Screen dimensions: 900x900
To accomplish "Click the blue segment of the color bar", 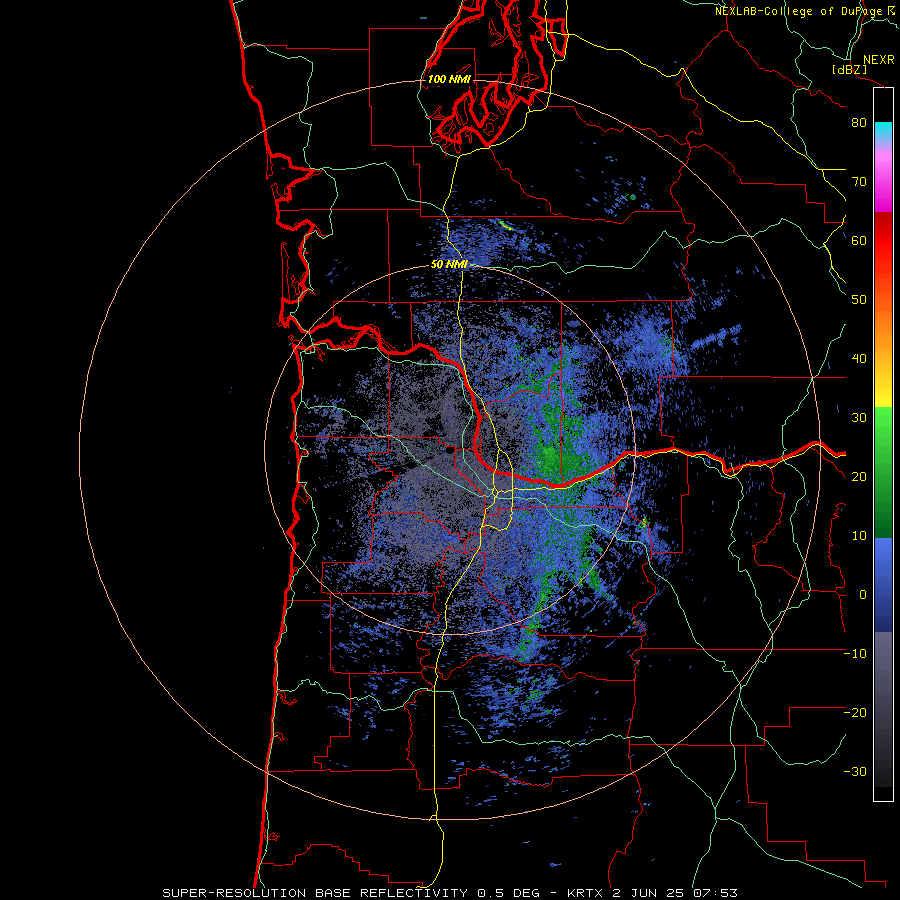I will [x=883, y=585].
